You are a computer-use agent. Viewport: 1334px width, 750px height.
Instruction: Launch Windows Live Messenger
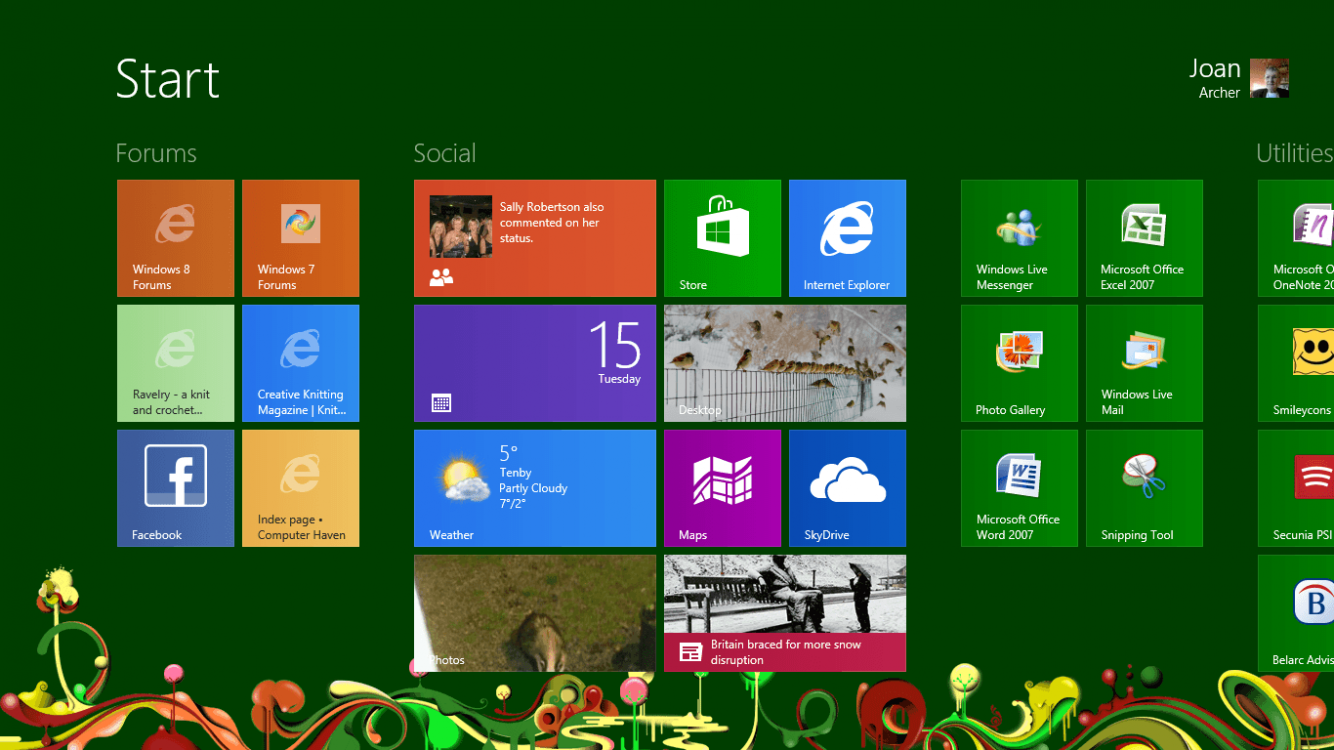click(1019, 238)
